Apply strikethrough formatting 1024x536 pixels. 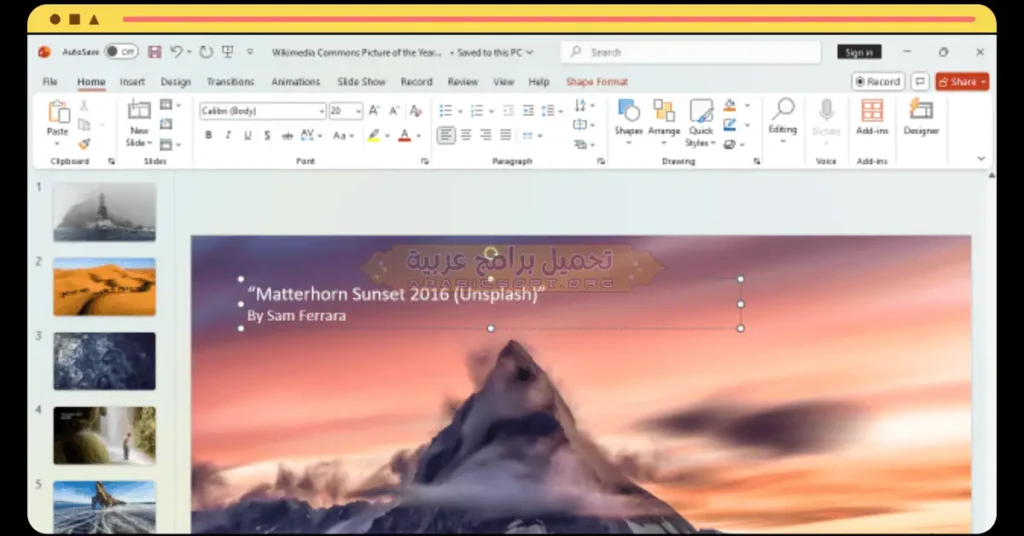pos(287,136)
